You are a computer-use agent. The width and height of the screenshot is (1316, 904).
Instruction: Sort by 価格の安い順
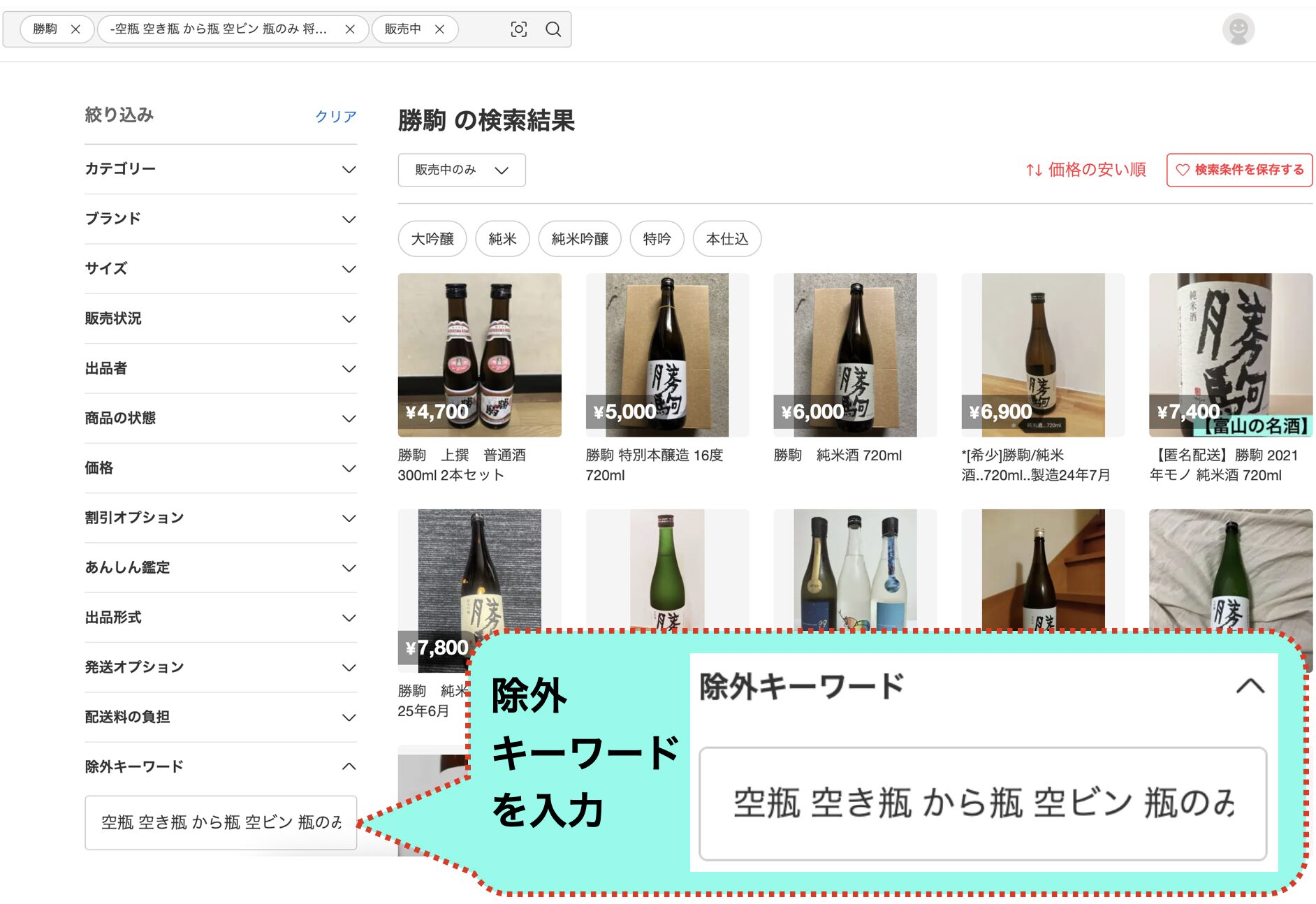click(1085, 170)
